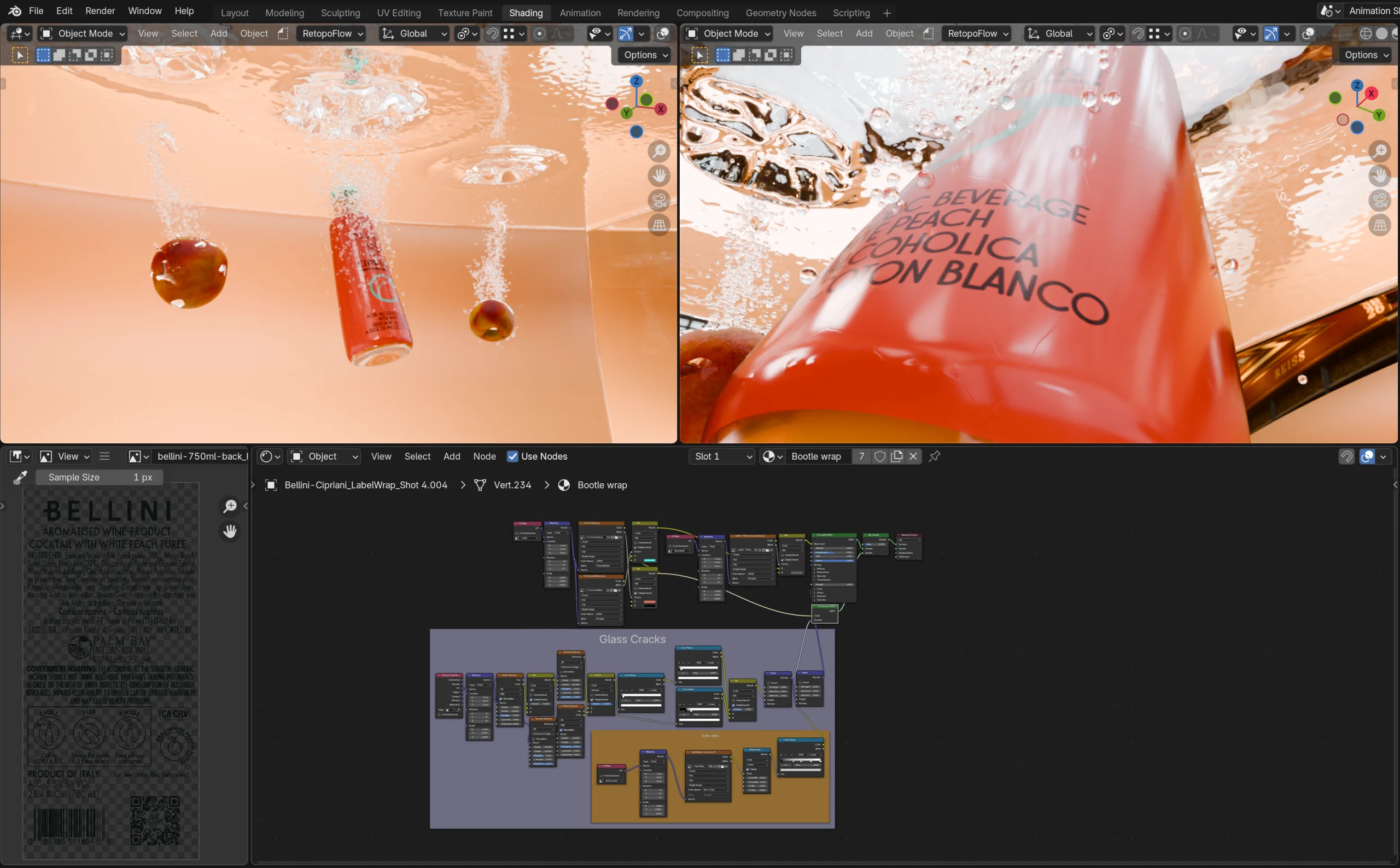This screenshot has width=1400, height=868.
Task: Open Options dropdown in right viewport
Action: pyautogui.click(x=1366, y=55)
